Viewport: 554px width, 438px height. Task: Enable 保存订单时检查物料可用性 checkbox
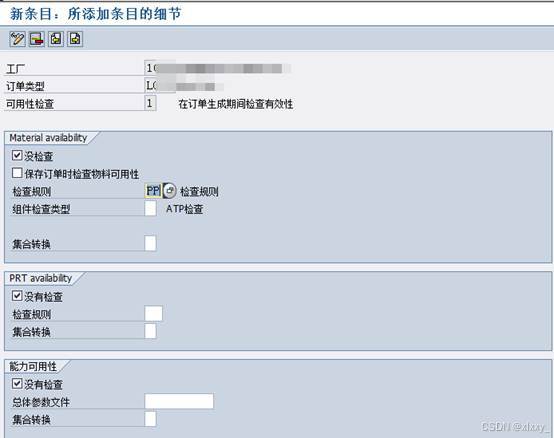[17, 173]
